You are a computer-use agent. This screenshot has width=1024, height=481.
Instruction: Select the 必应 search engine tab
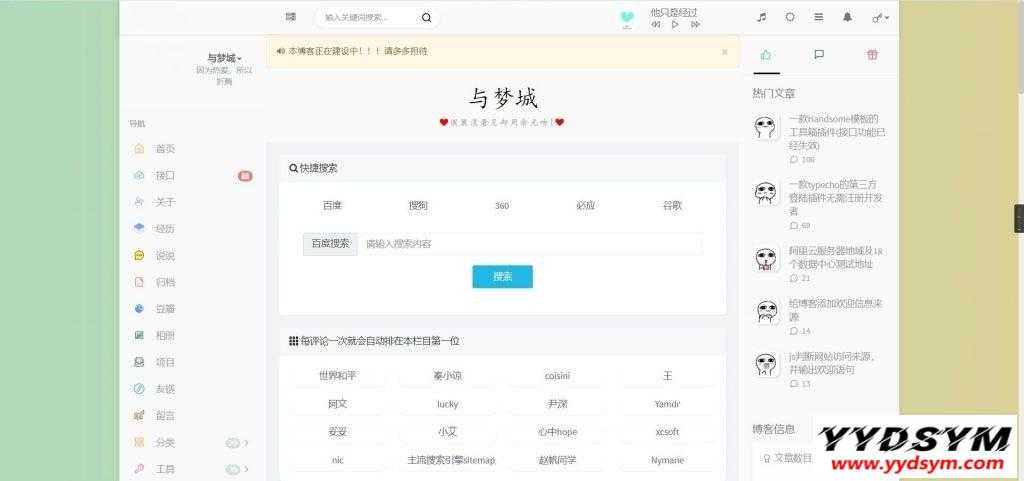586,206
